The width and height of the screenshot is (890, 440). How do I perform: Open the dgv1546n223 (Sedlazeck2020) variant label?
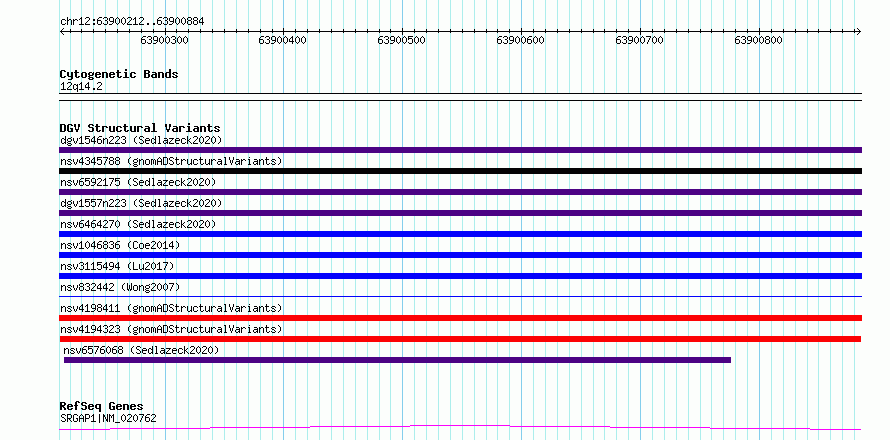141,140
